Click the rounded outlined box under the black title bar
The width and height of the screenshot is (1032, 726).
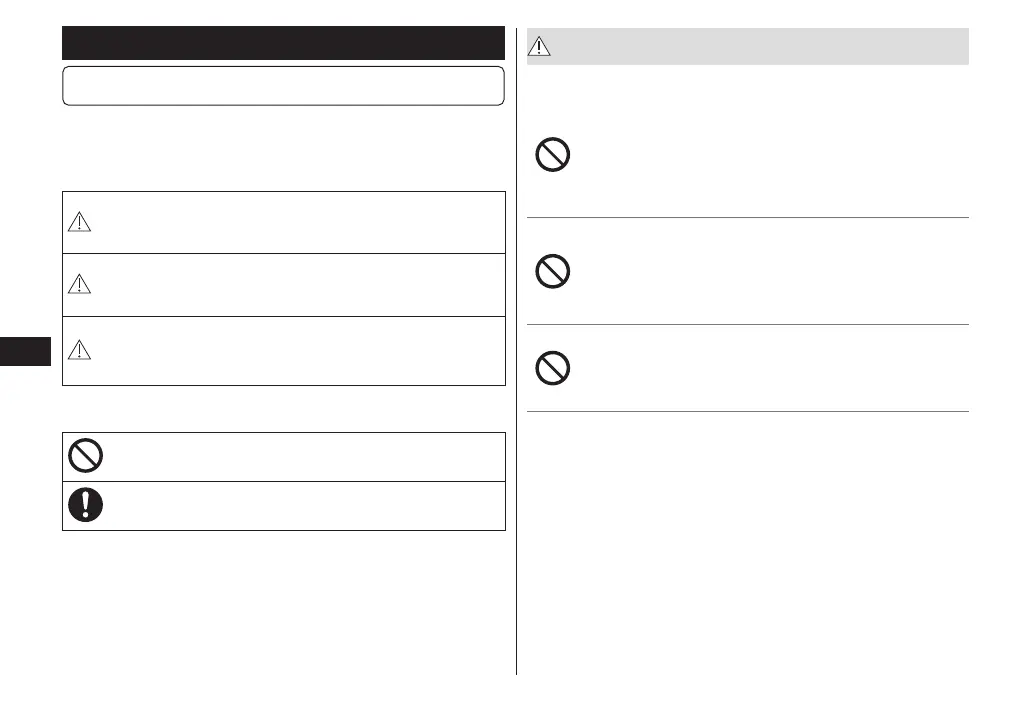point(283,86)
